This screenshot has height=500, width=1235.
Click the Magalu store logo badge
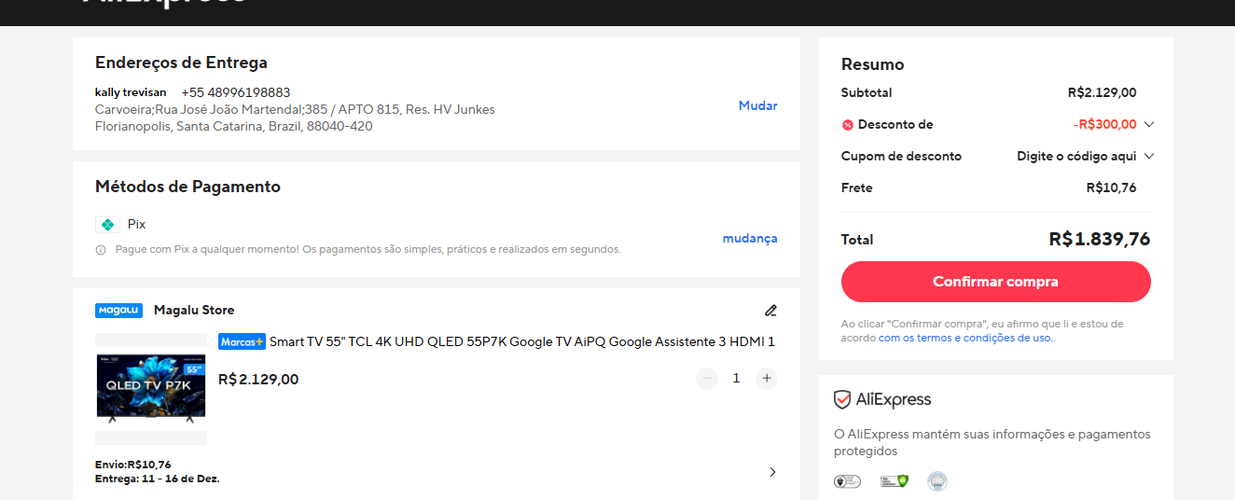[x=119, y=310]
